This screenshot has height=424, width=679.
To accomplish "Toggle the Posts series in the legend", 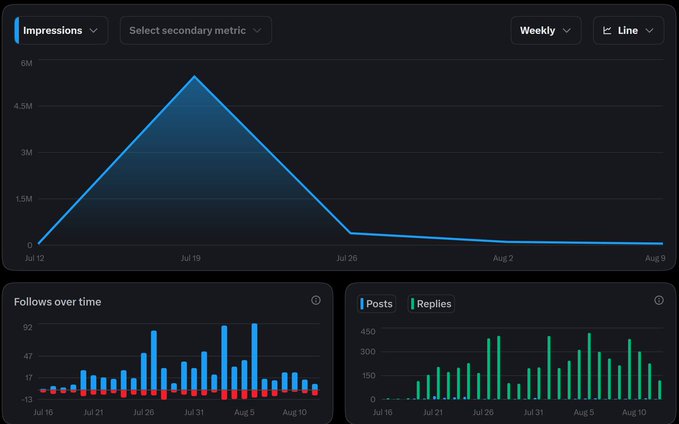I will tap(376, 304).
